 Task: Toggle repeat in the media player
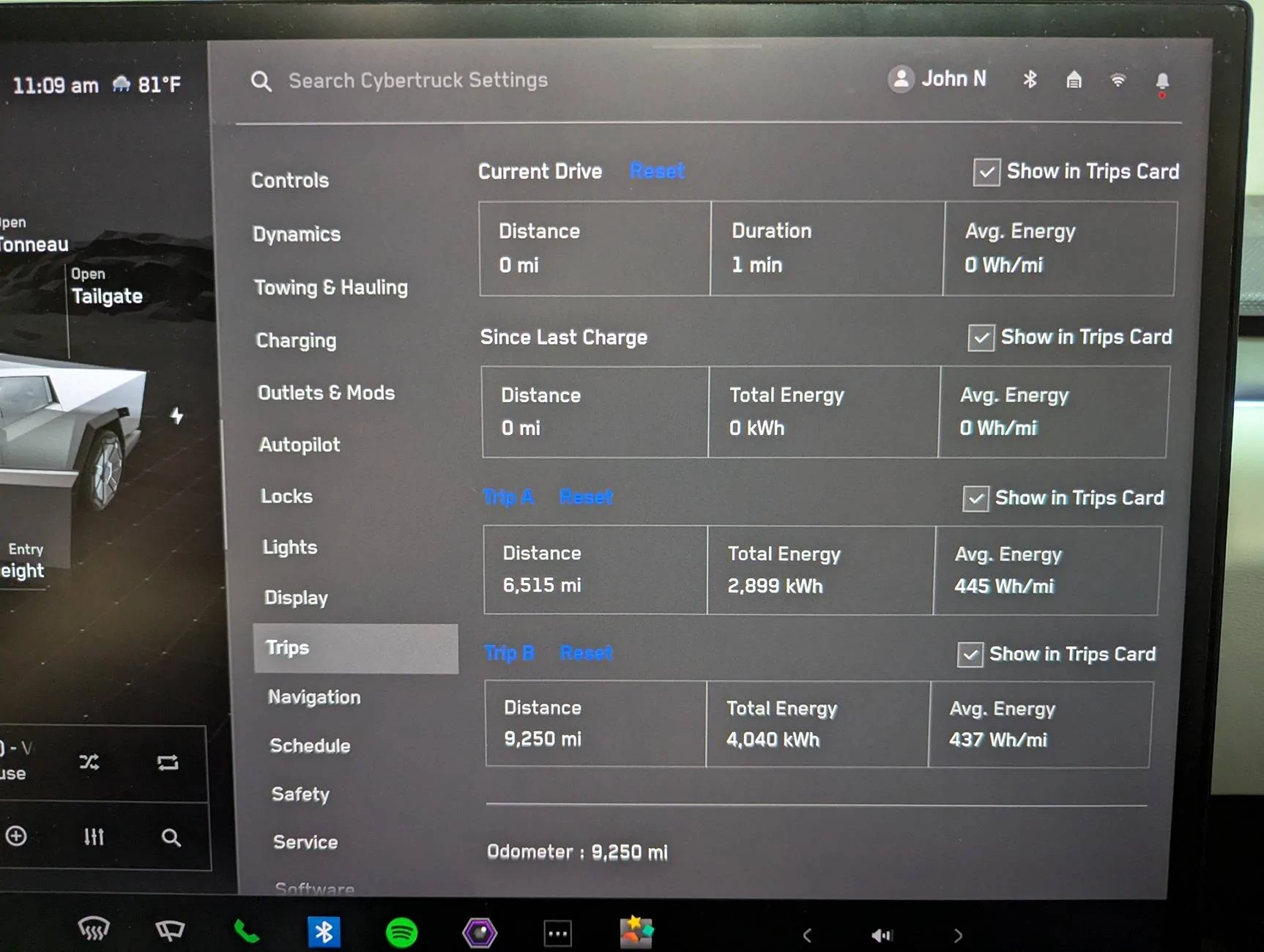168,763
